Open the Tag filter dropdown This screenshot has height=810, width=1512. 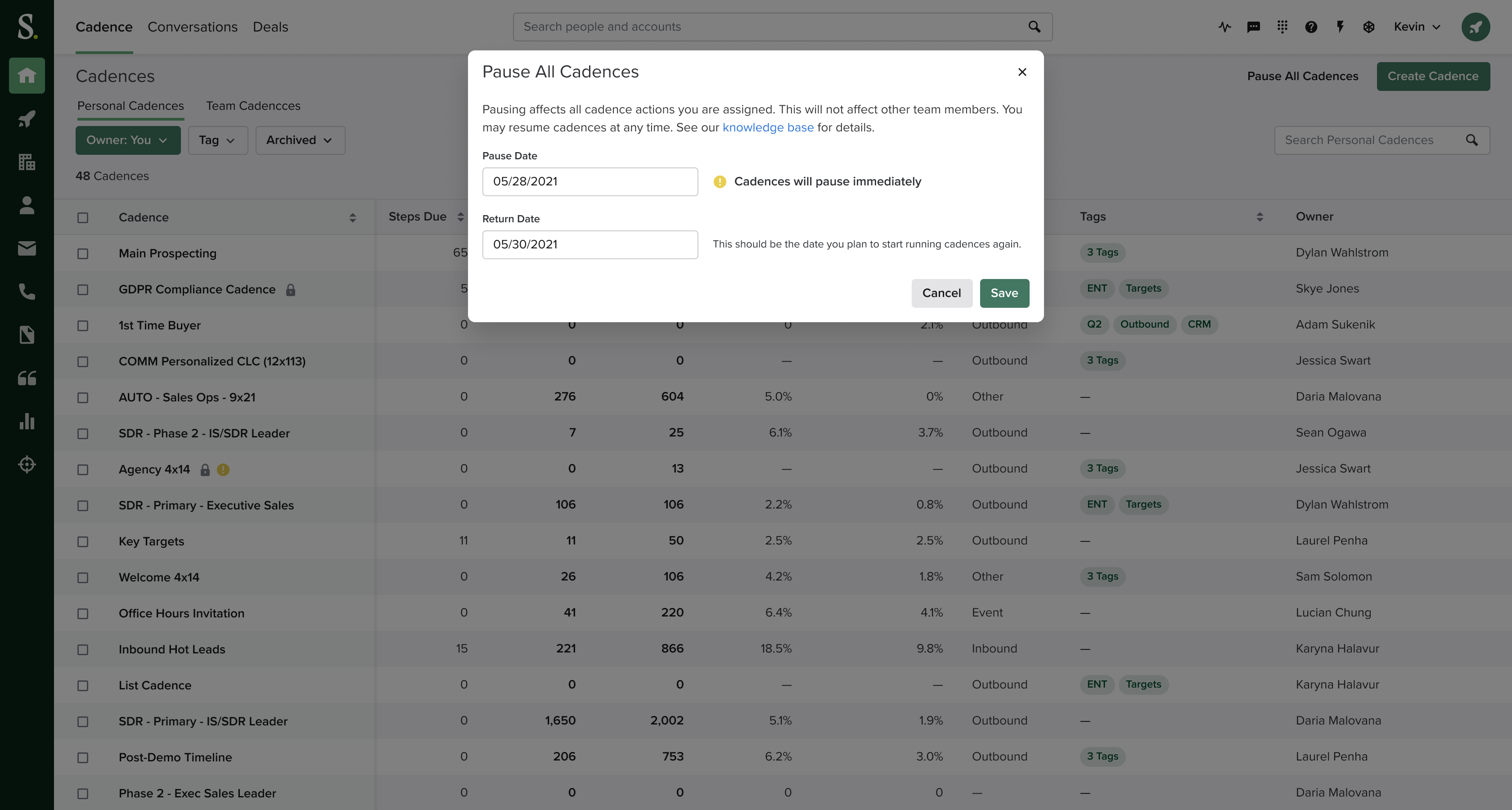218,140
